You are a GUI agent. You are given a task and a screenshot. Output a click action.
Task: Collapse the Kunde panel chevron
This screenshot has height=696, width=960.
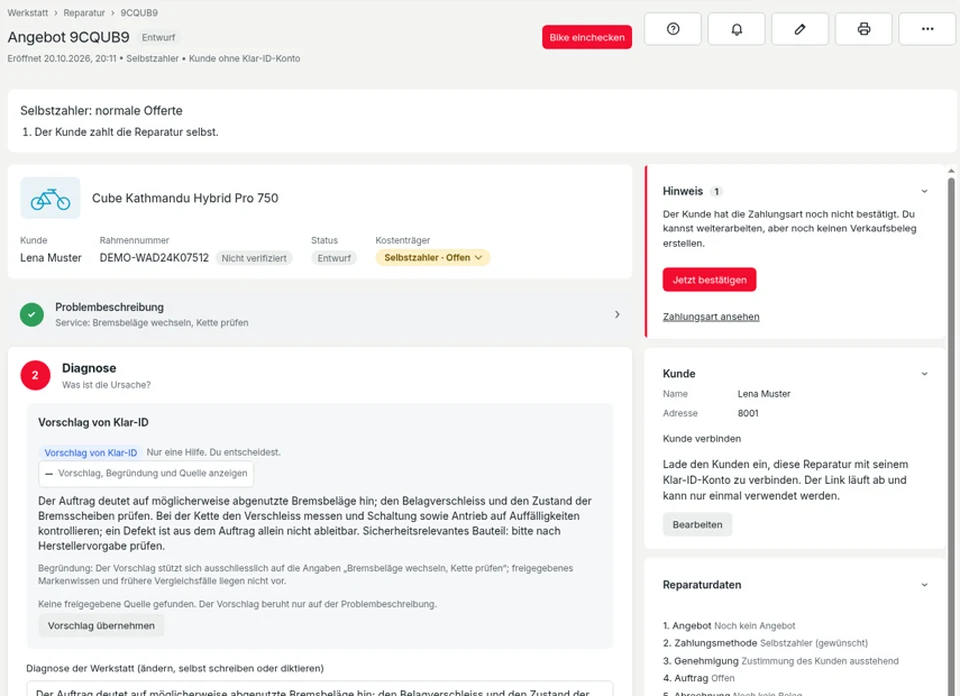coord(924,373)
